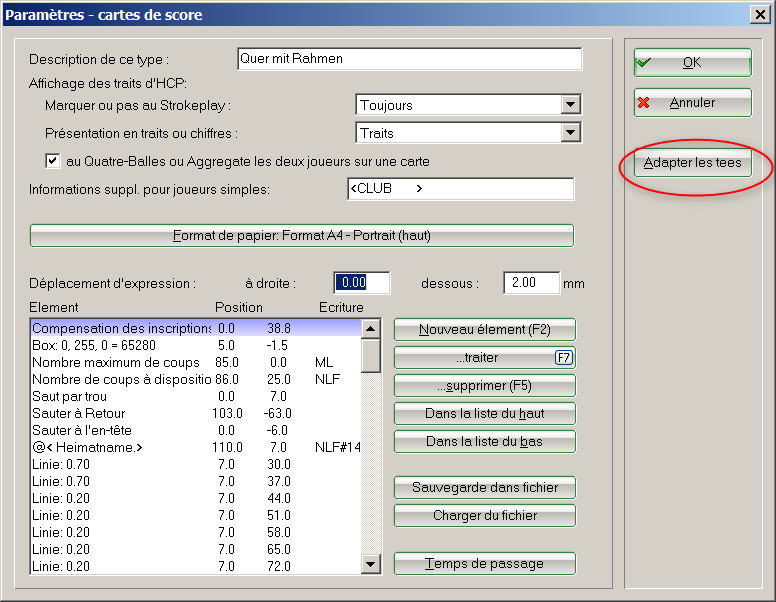This screenshot has height=602, width=776.
Task: Confirm settings with the OK button
Action: [x=692, y=62]
